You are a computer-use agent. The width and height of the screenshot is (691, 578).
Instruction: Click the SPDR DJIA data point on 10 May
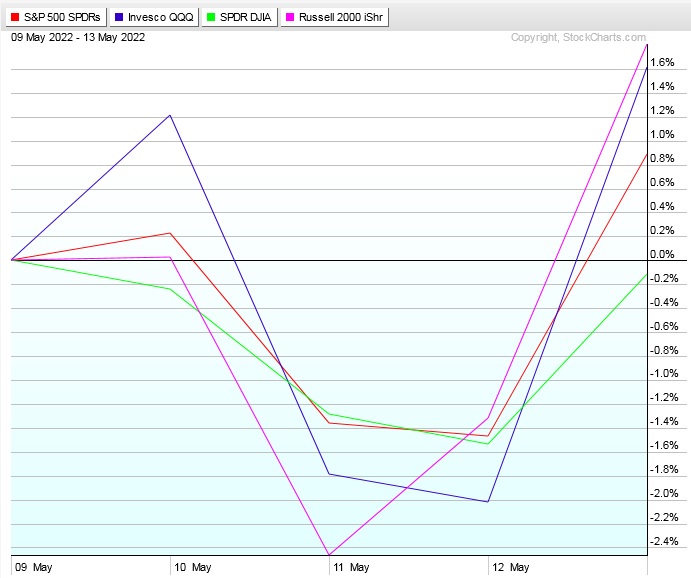tap(170, 289)
